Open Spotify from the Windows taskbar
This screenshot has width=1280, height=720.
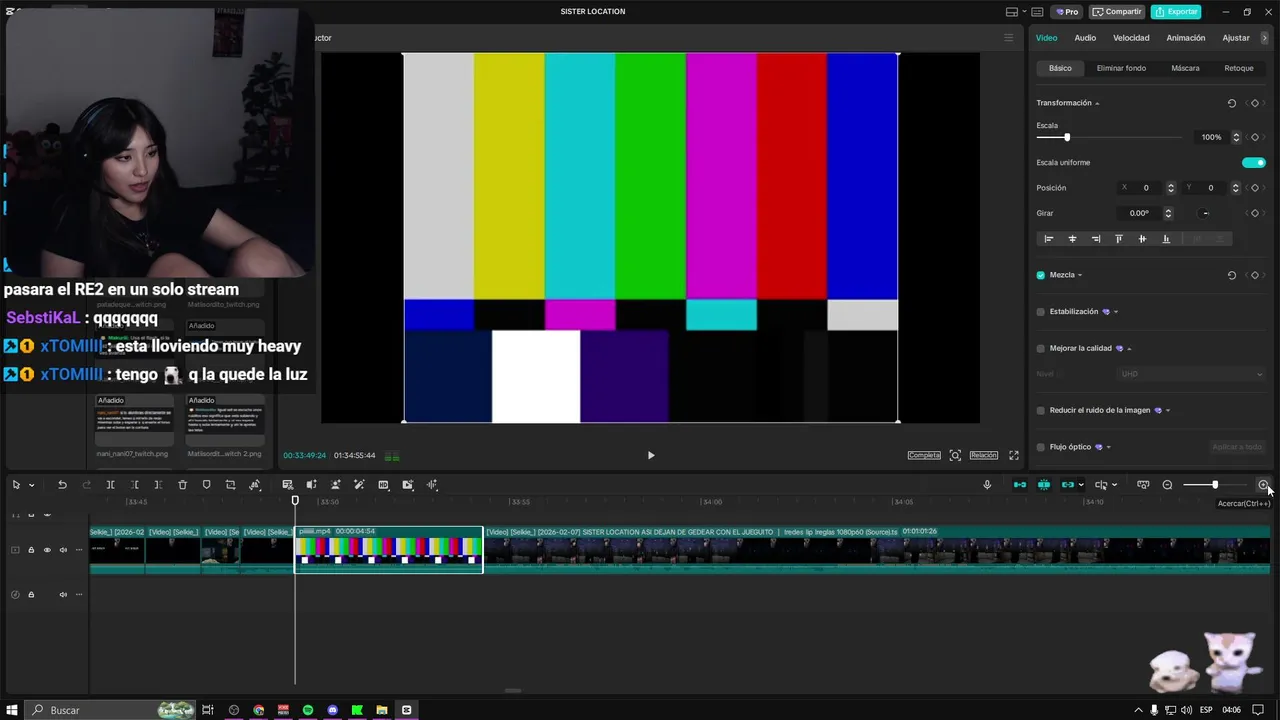pyautogui.click(x=308, y=710)
